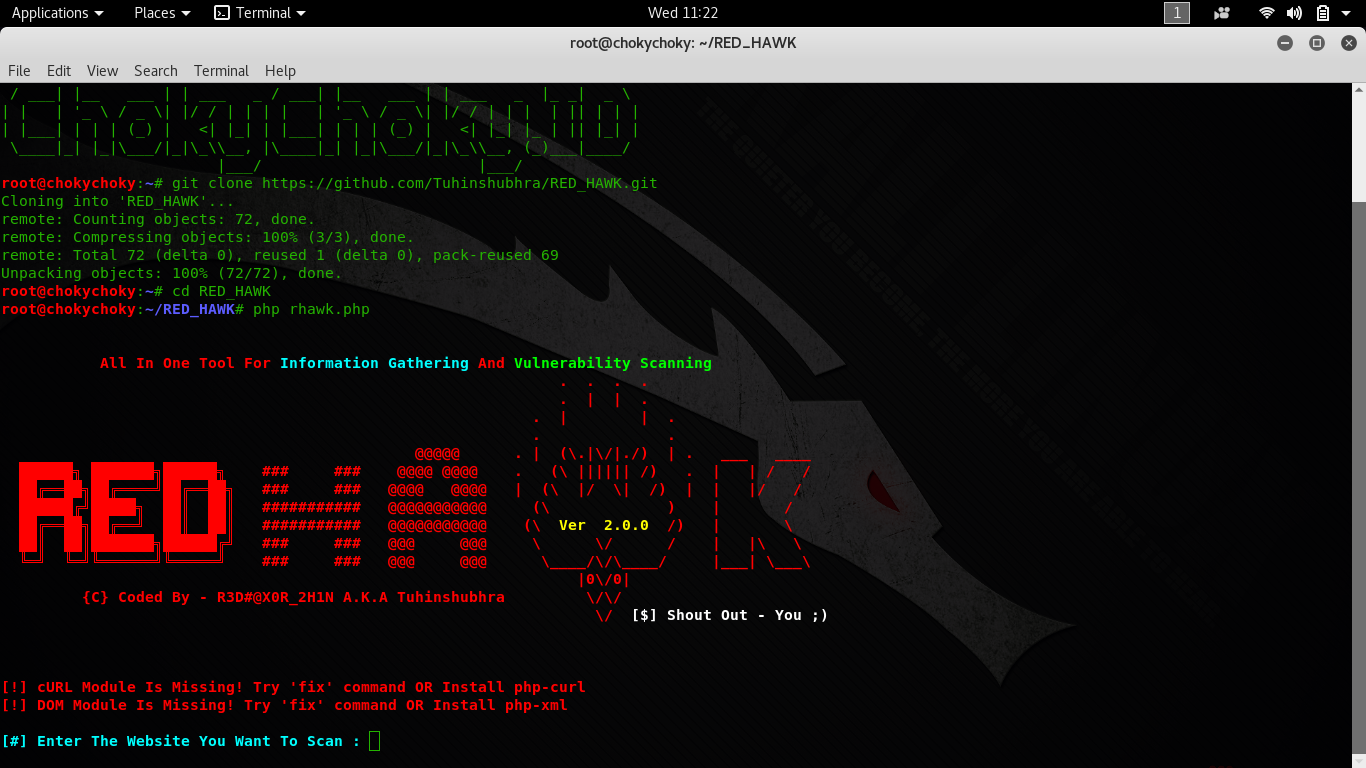Click the screen recorder camera icon
1366x768 pixels.
point(1222,13)
